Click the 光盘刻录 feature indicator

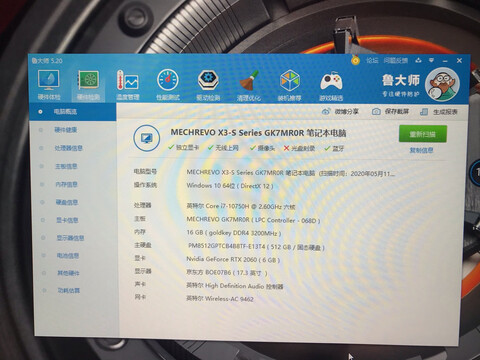pyautogui.click(x=299, y=148)
